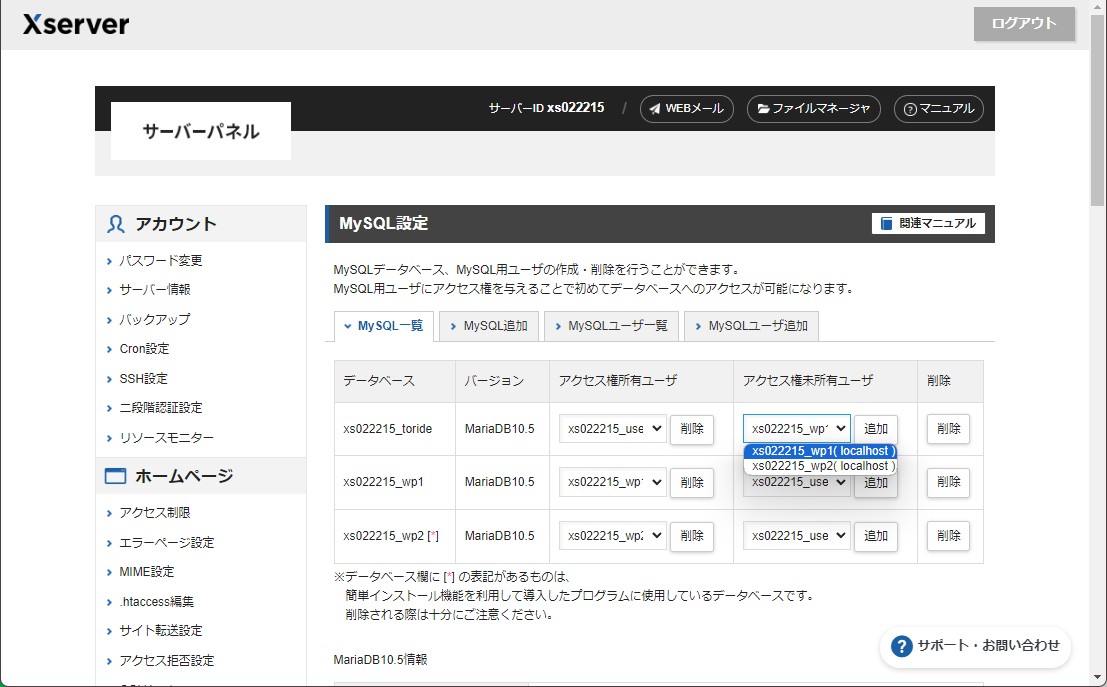Expand the access-user dropdown for xs022215_wp2

coord(613,536)
